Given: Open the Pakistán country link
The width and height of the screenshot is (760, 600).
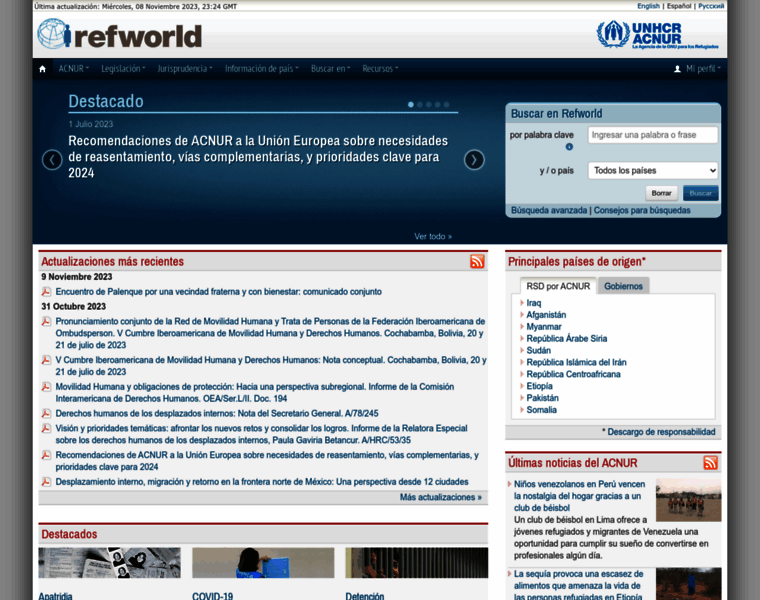Looking at the screenshot, I should point(542,398).
